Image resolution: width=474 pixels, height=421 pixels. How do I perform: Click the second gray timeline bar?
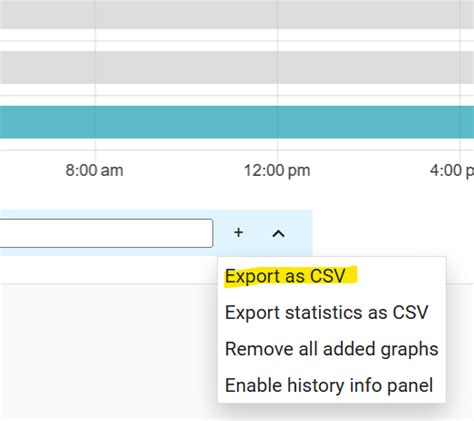point(237,67)
